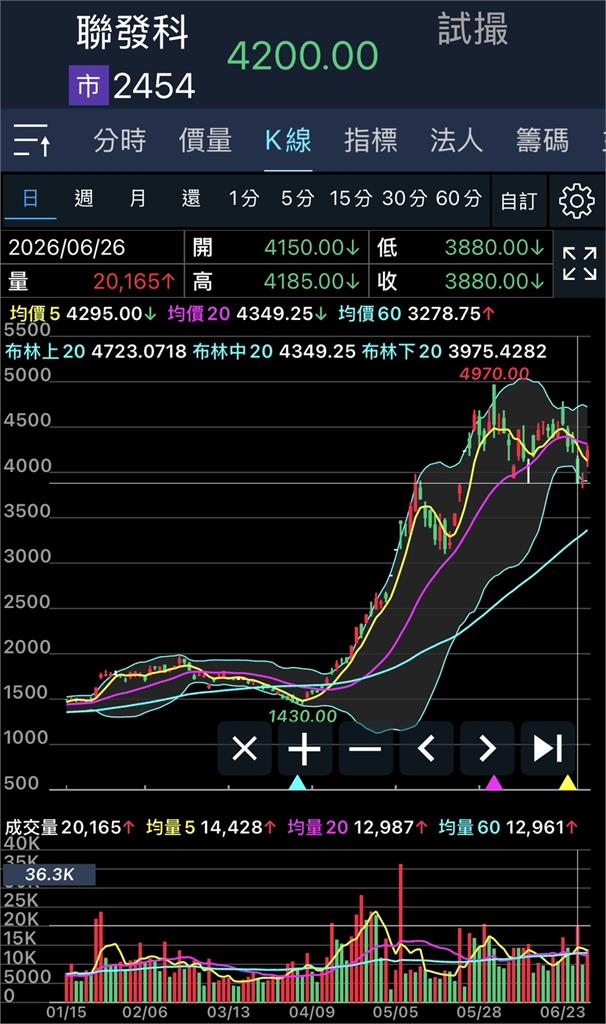Tap the purple 市 market badge
Screen dimensions: 606x1024
coord(89,86)
